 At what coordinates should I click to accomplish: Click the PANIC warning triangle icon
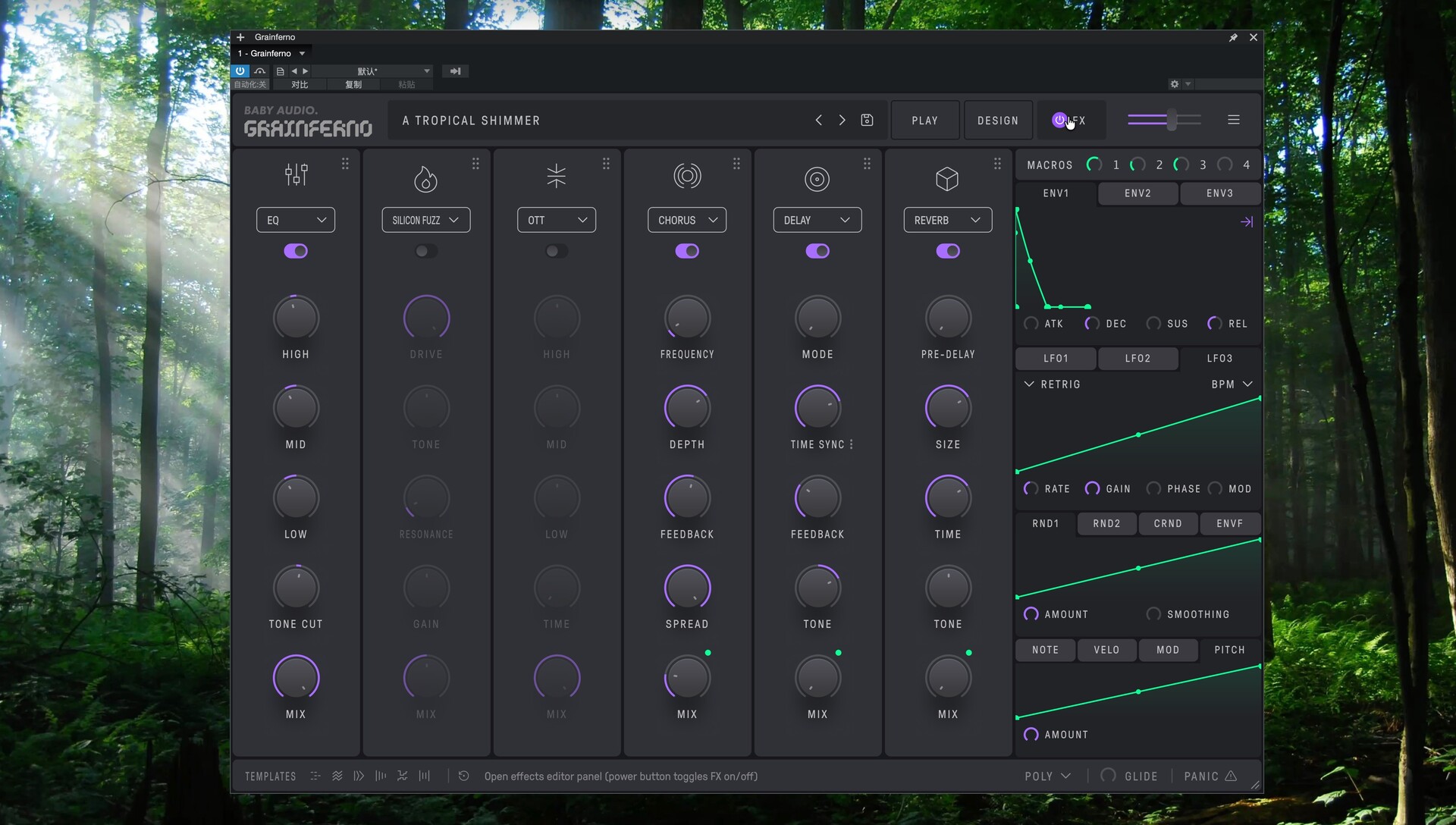click(1231, 776)
